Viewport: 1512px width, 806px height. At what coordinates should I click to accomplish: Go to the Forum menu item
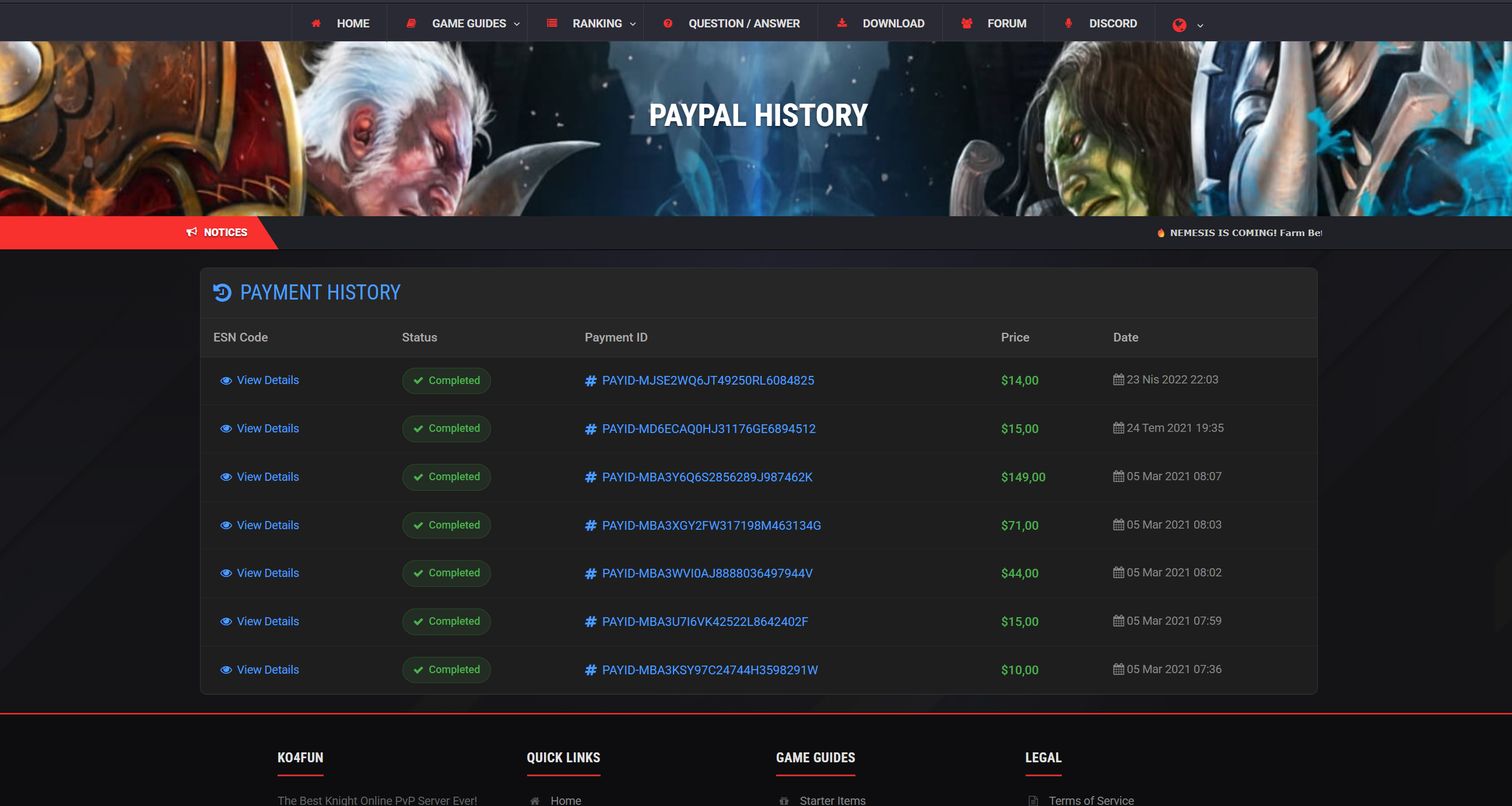(x=1006, y=23)
